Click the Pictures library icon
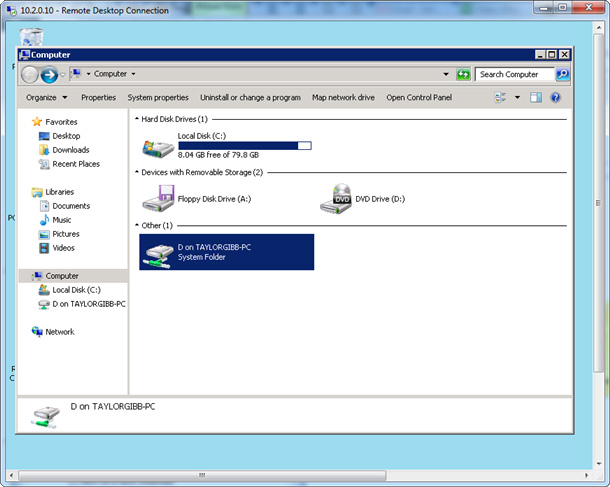610x487 pixels. pyautogui.click(x=44, y=234)
